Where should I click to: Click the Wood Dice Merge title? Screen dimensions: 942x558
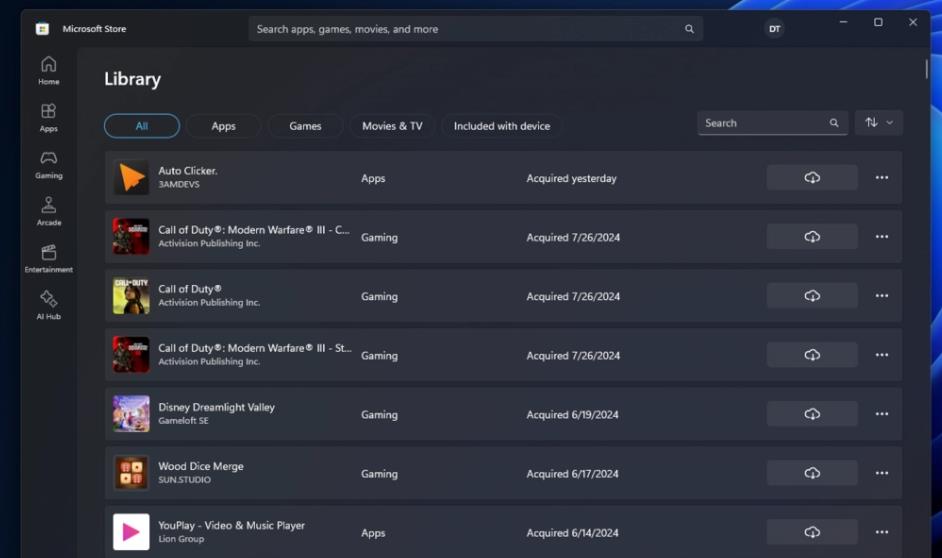pyautogui.click(x=201, y=466)
